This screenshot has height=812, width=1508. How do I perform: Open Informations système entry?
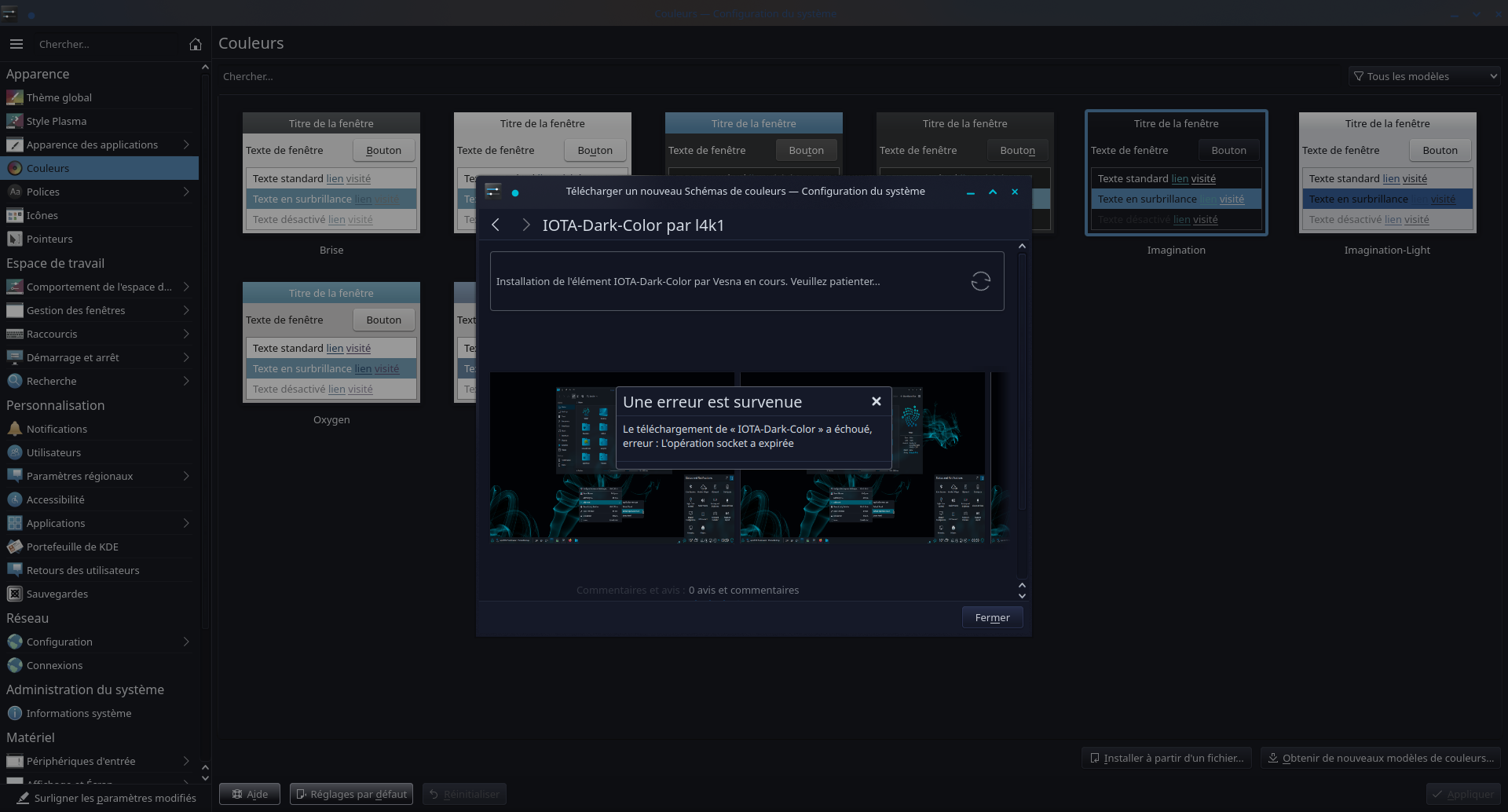pos(79,713)
